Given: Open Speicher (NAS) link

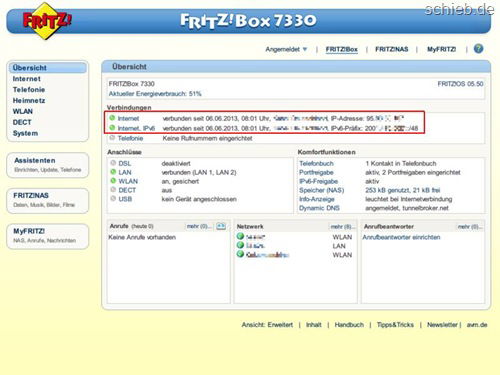Looking at the screenshot, I should (322, 190).
